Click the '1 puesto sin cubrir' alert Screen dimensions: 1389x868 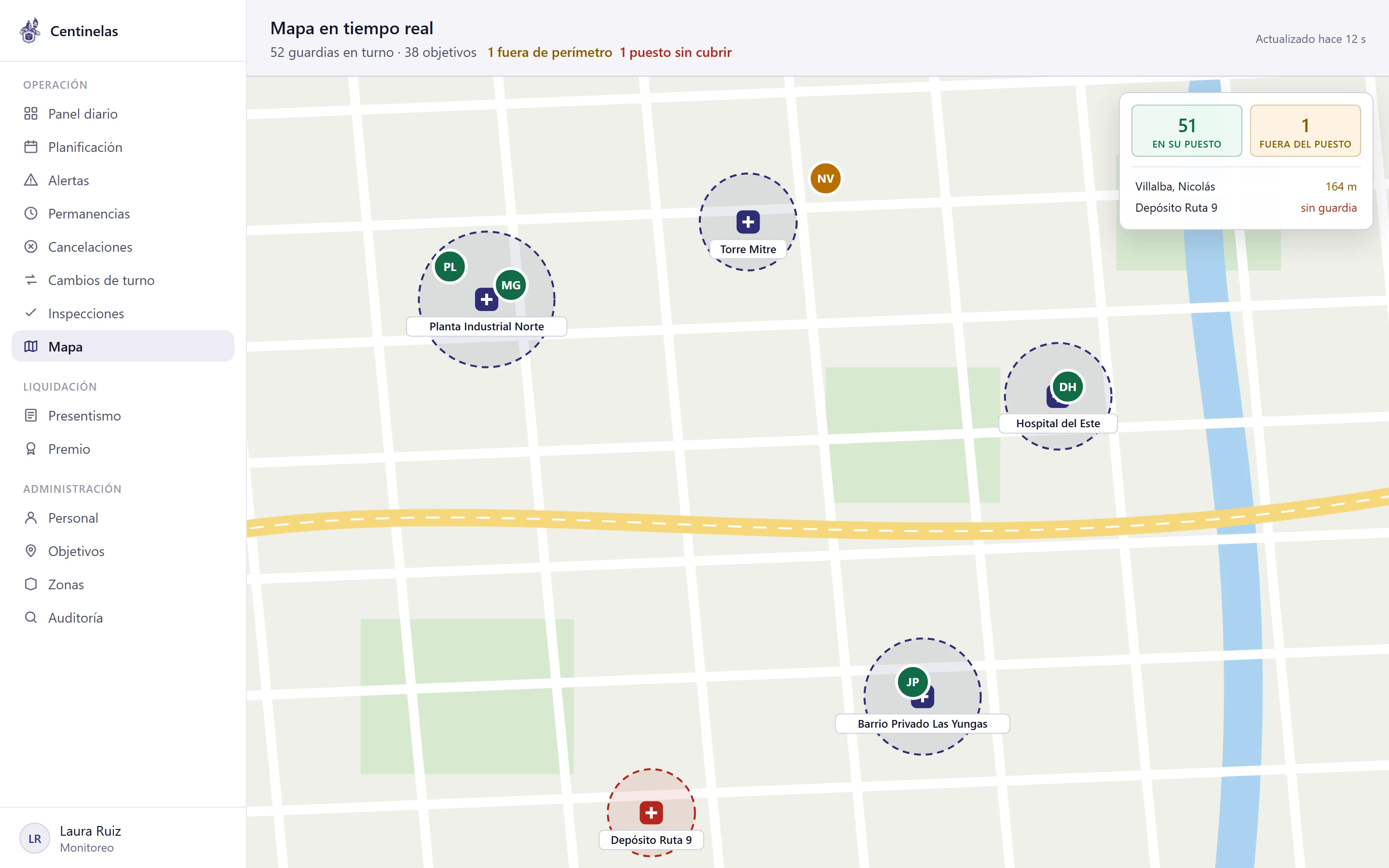(676, 52)
